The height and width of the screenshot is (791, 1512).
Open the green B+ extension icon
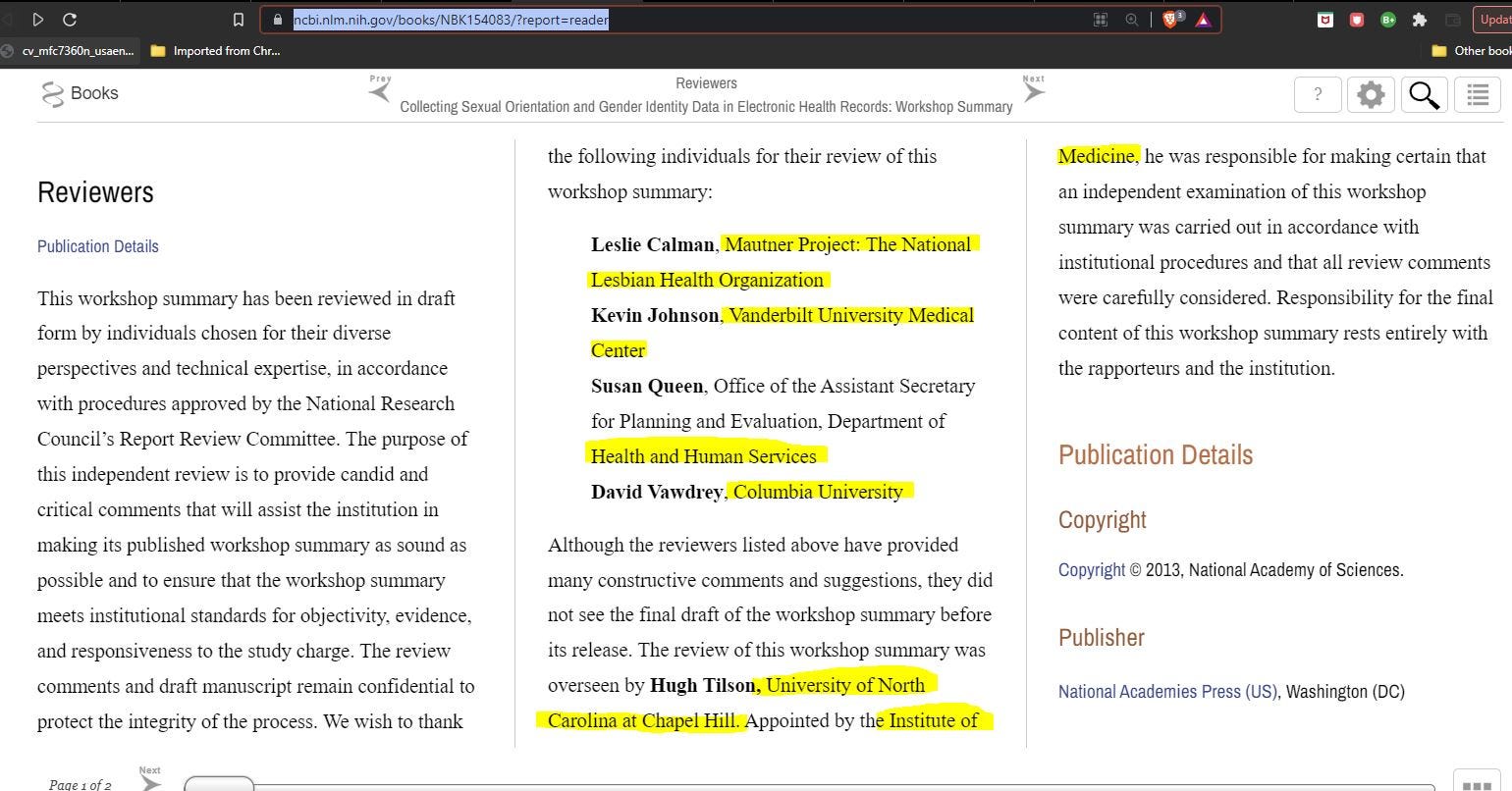(x=1388, y=20)
